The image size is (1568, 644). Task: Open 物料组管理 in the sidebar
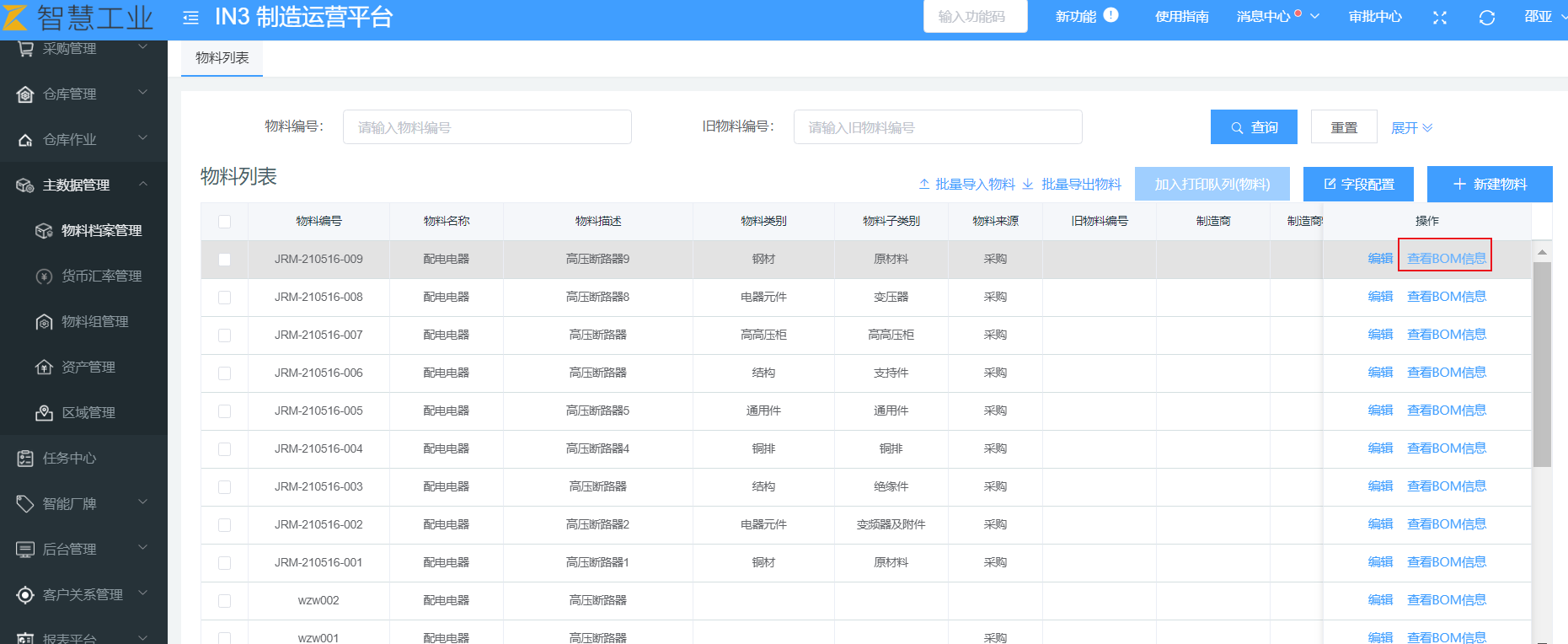click(94, 322)
